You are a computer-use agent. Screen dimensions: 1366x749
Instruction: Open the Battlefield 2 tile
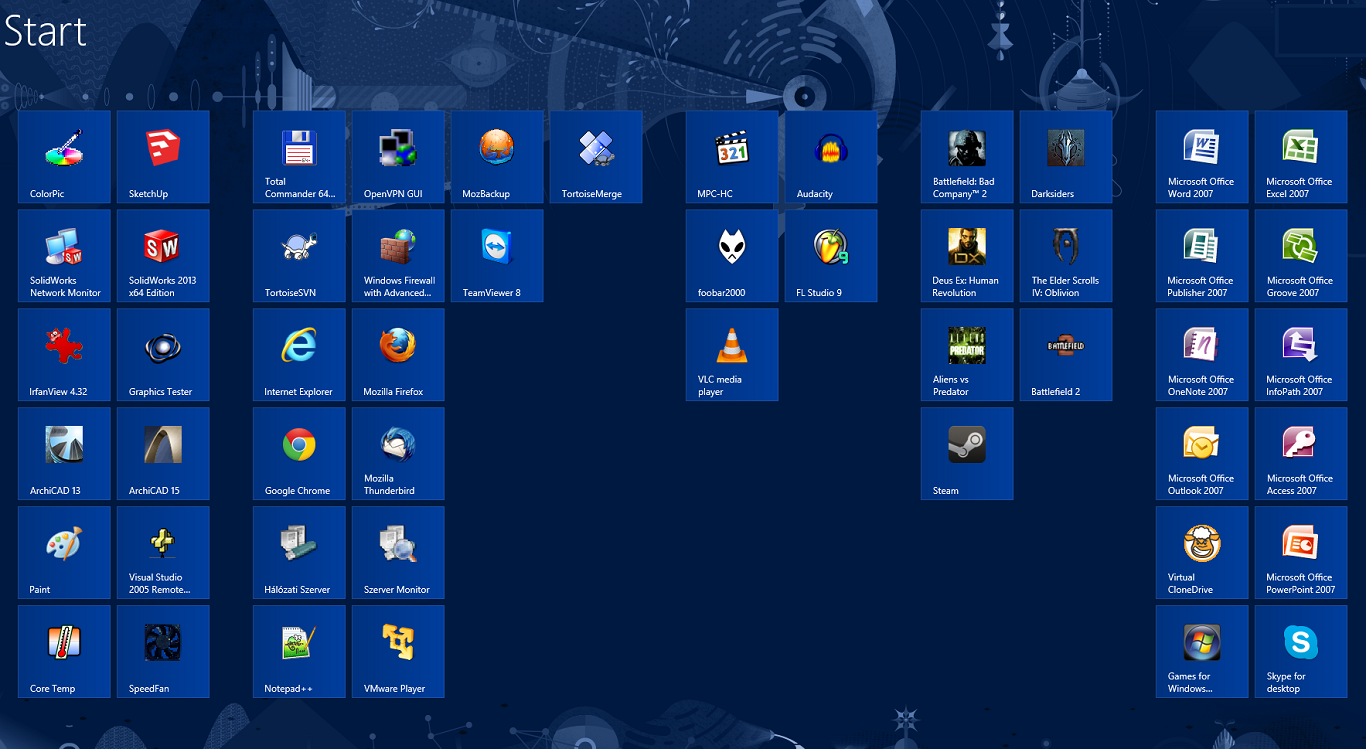point(1066,355)
